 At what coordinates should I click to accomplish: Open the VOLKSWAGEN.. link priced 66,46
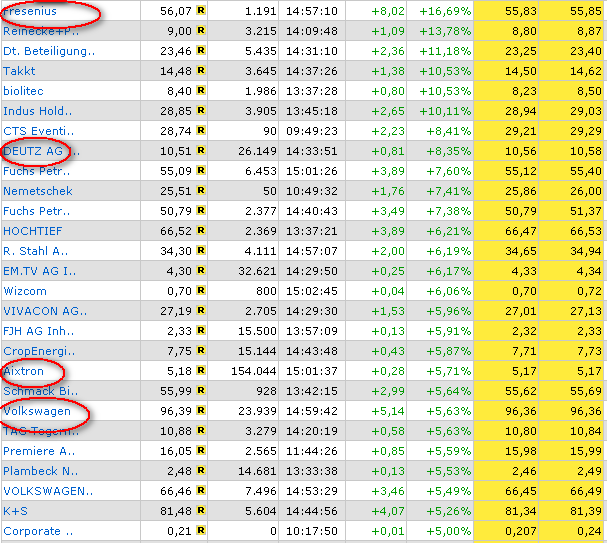coord(48,491)
